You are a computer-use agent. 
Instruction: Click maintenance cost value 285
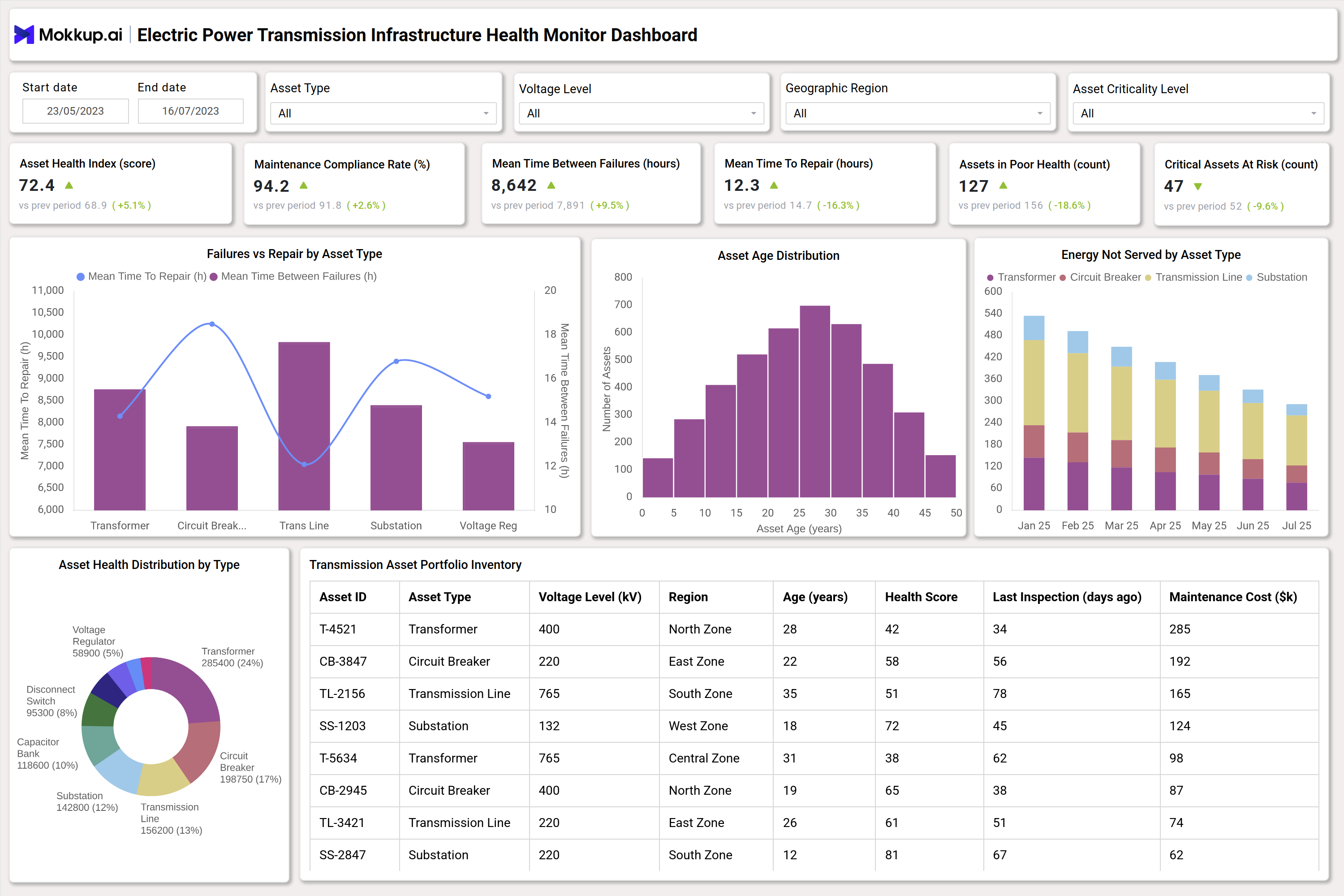1180,629
